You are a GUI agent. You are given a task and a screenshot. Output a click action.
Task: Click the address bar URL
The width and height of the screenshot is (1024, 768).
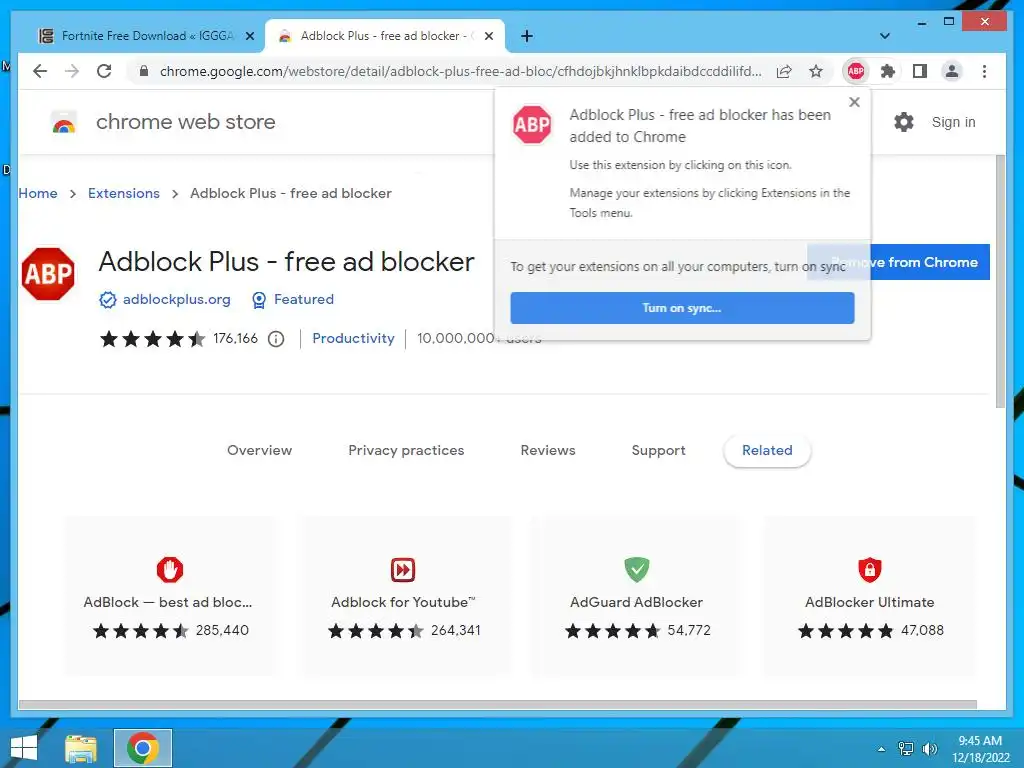(460, 71)
